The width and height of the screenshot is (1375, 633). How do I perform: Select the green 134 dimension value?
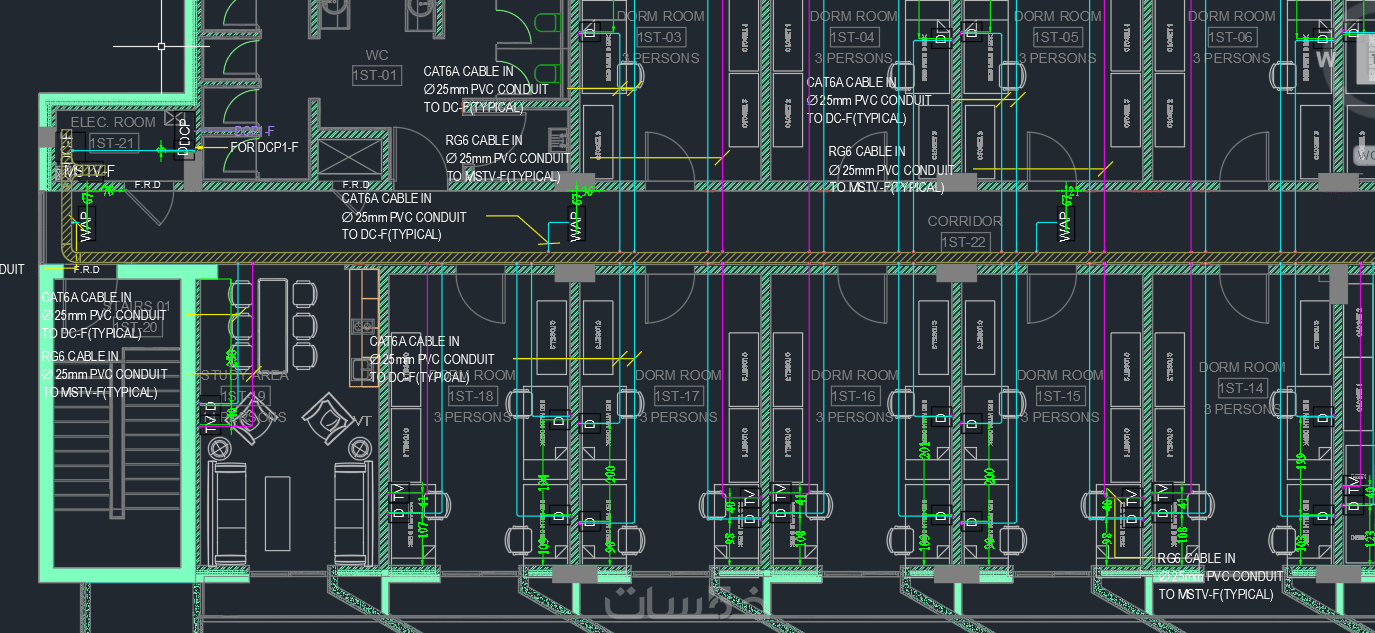click(x=543, y=483)
